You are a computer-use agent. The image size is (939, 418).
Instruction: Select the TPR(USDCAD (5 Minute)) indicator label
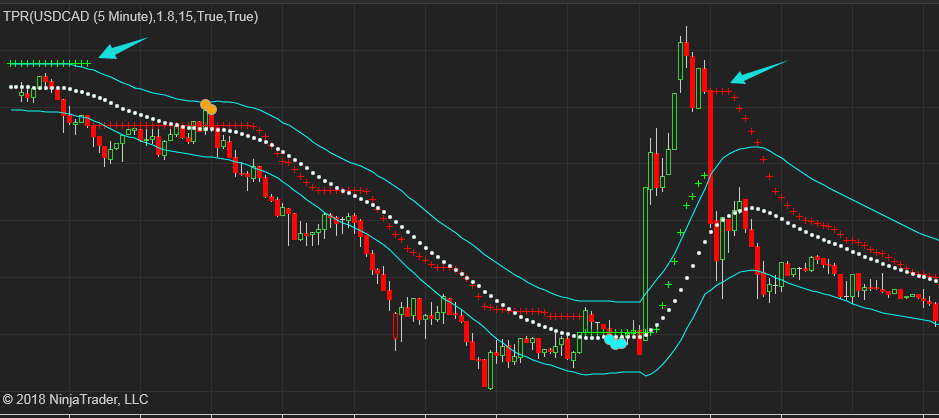131,17
